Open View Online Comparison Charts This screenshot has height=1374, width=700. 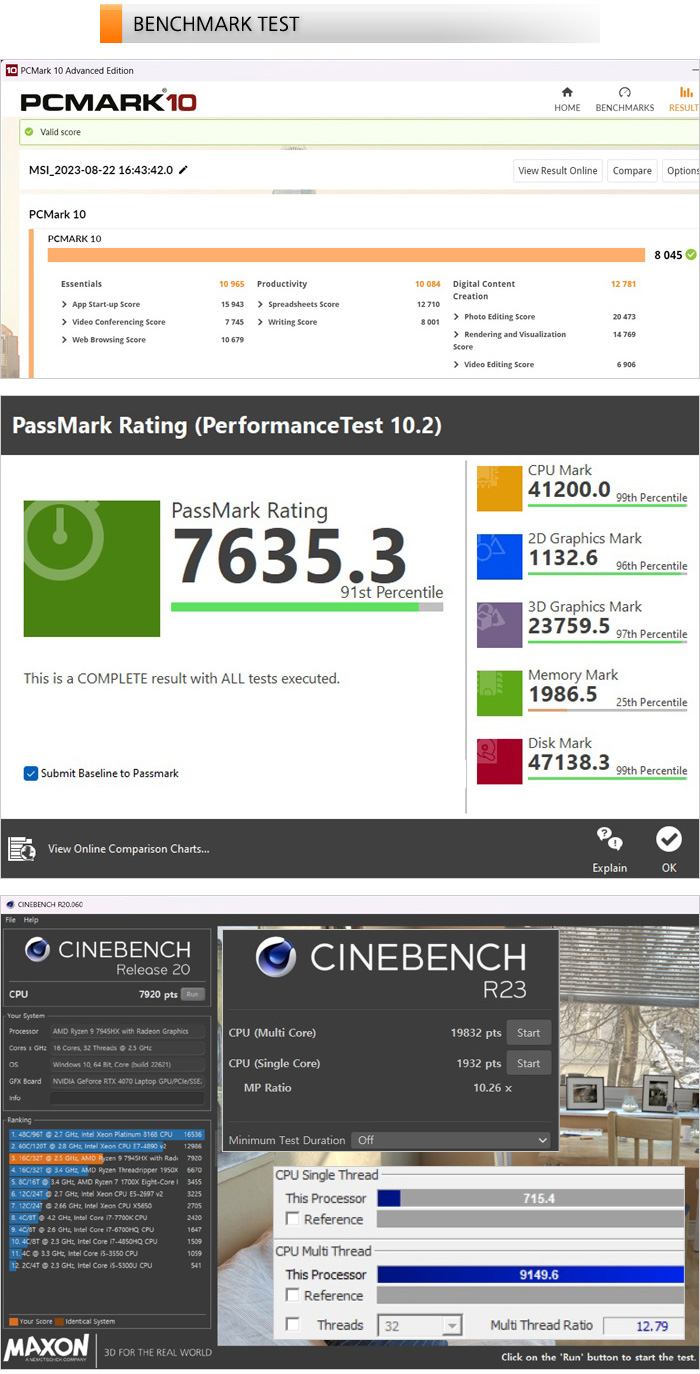pyautogui.click(x=128, y=849)
